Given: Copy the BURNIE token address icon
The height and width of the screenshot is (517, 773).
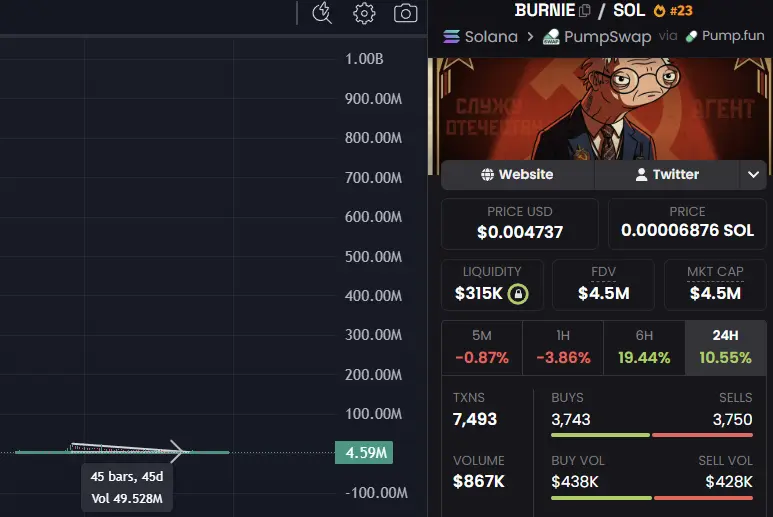Looking at the screenshot, I should (585, 10).
